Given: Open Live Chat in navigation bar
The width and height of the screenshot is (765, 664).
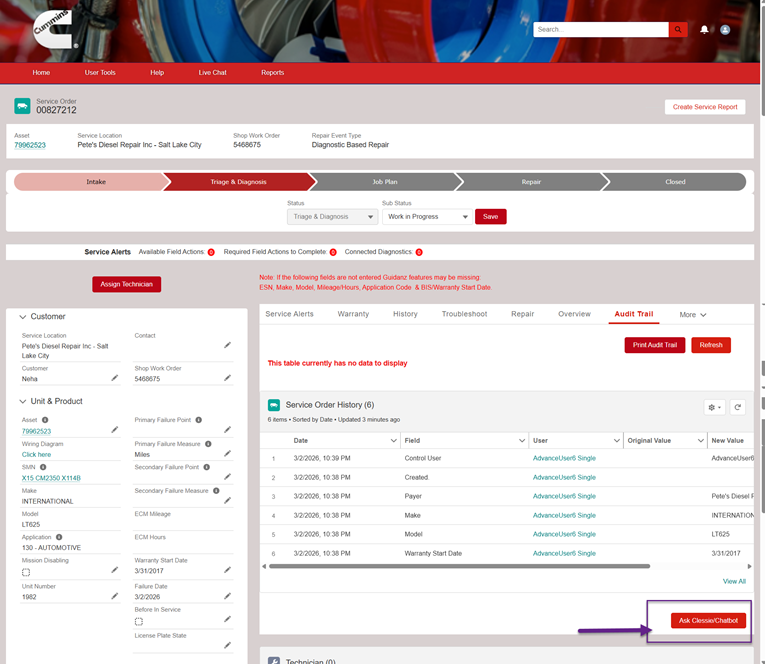Looking at the screenshot, I should (212, 73).
